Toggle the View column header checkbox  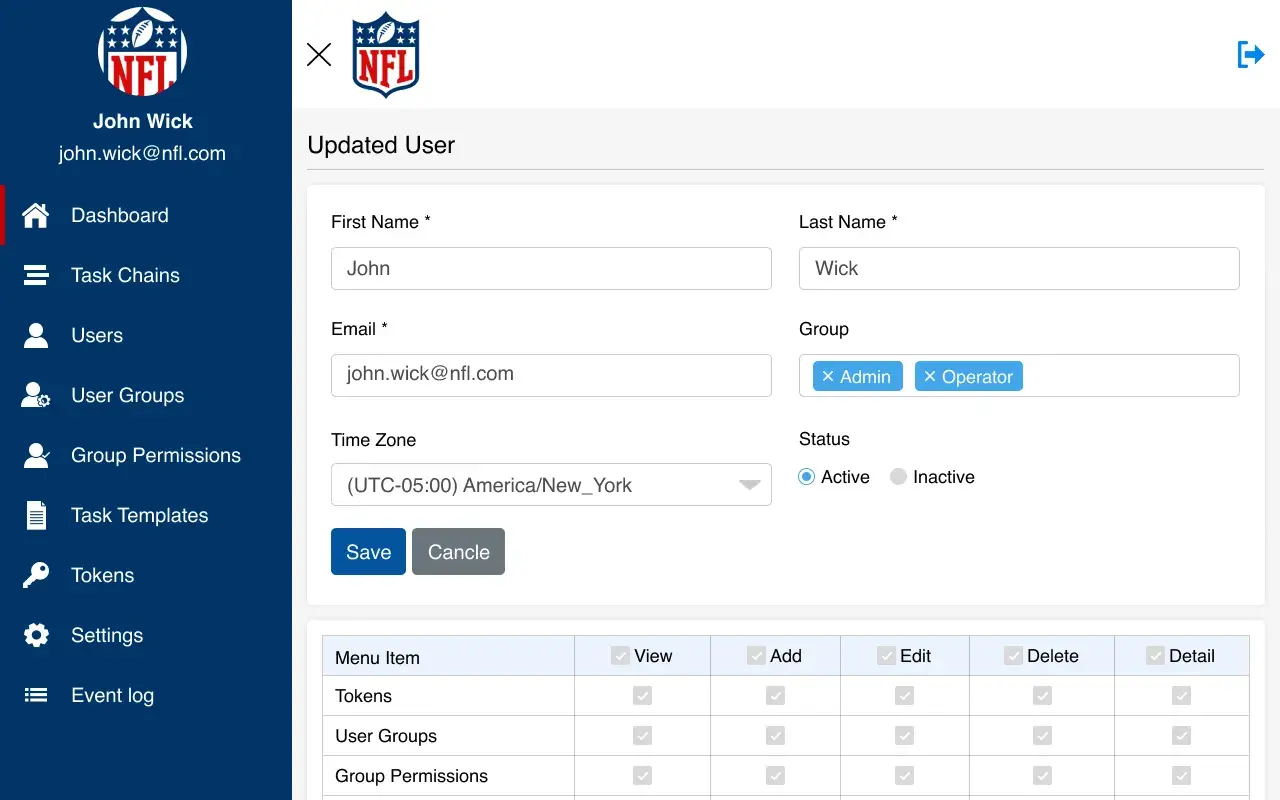[x=621, y=656]
